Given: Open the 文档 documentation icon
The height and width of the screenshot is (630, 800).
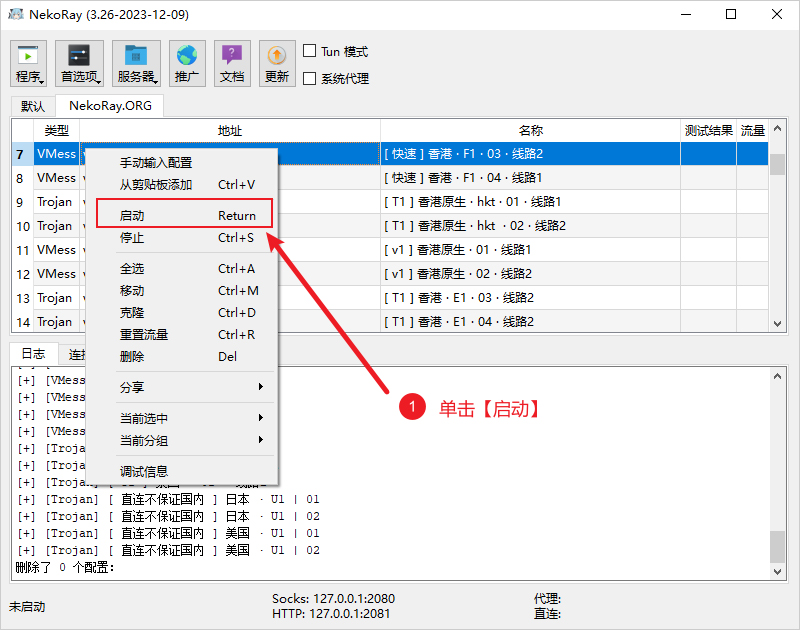Looking at the screenshot, I should coord(232,62).
